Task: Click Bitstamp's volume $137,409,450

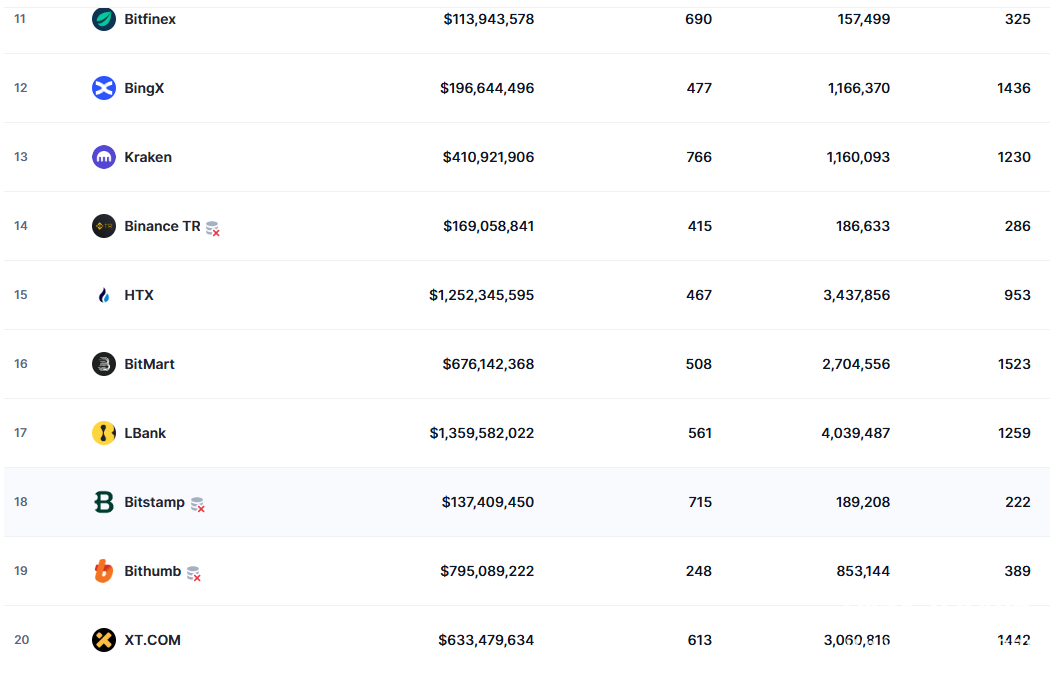Action: [488, 502]
